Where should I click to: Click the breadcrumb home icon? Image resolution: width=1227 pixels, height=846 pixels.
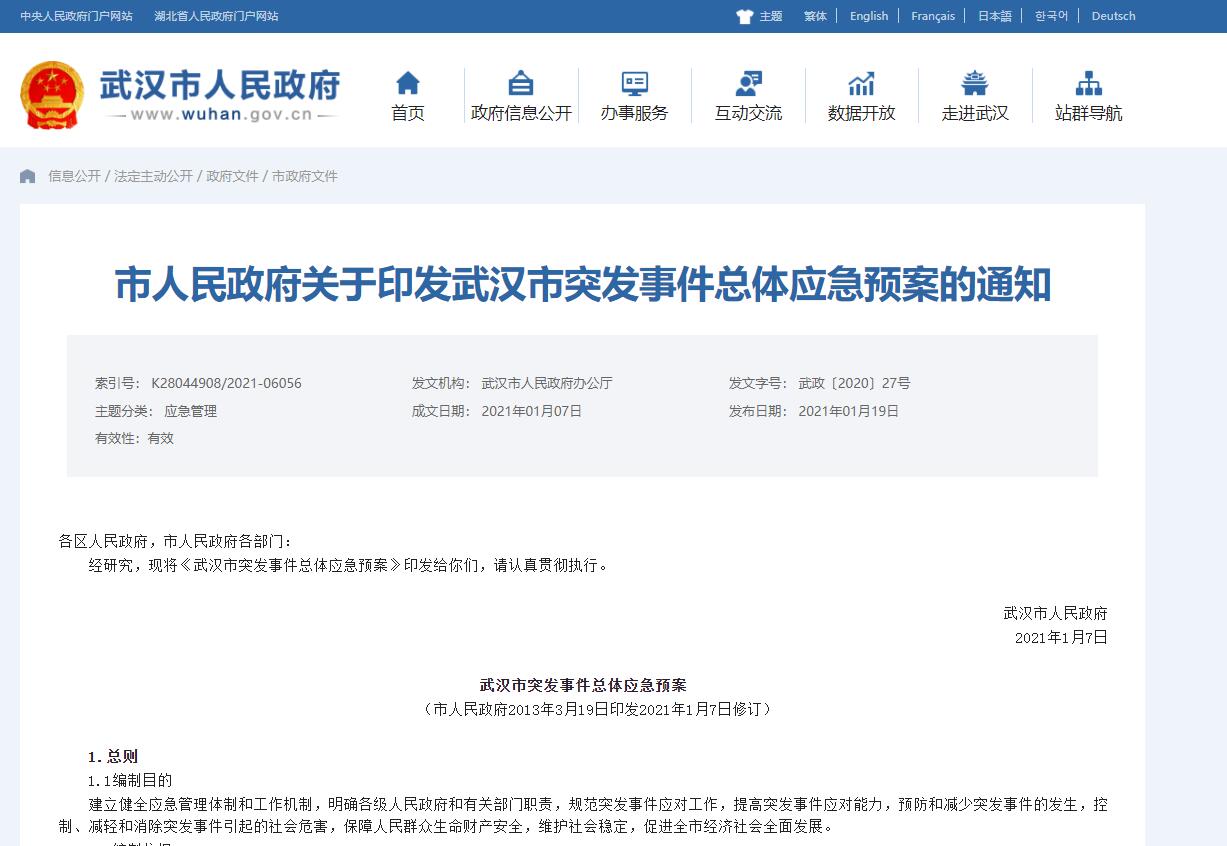pos(28,176)
